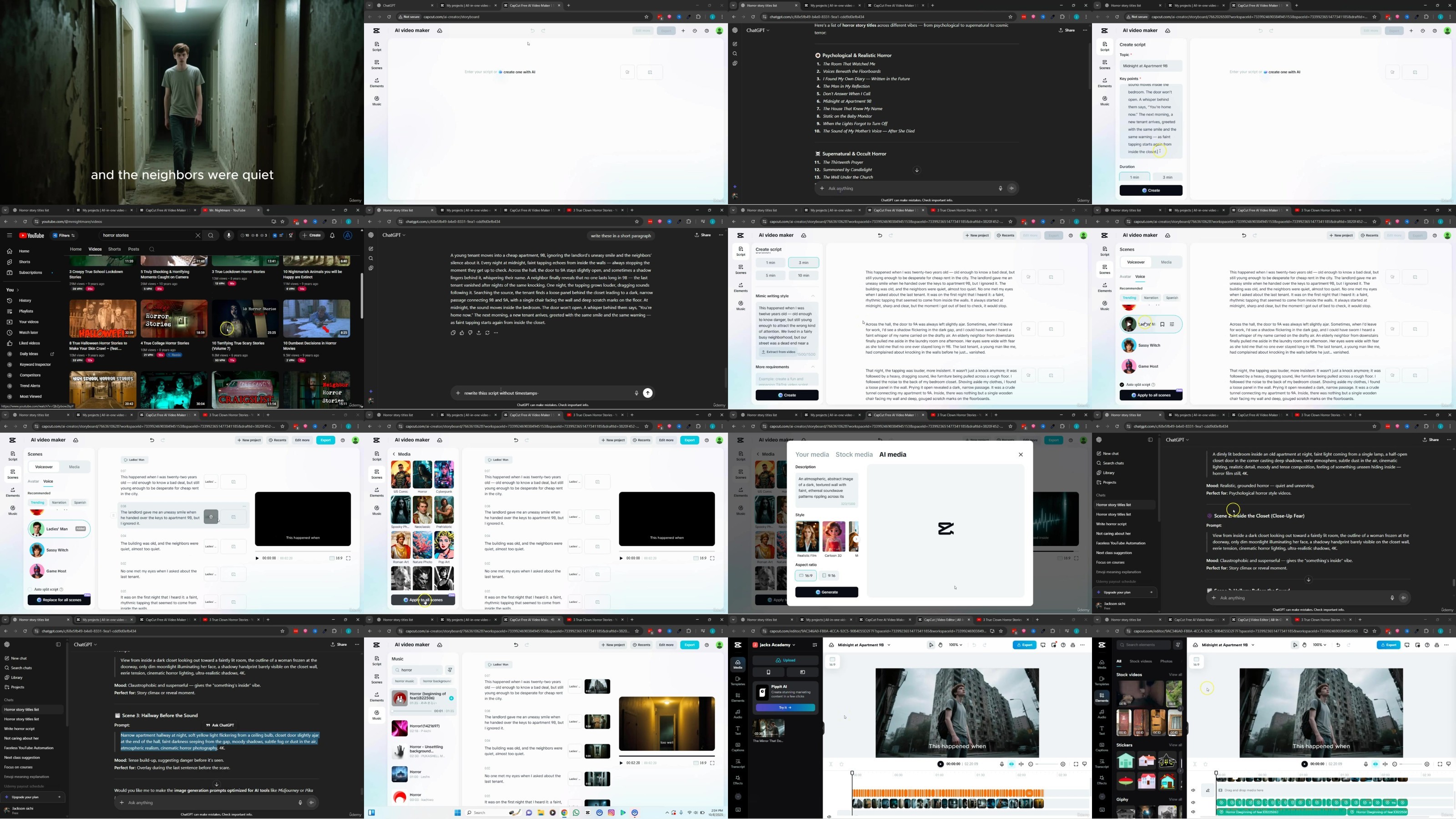Click Try it on Pippit AI card
The height and width of the screenshot is (819, 1456).
click(x=785, y=708)
